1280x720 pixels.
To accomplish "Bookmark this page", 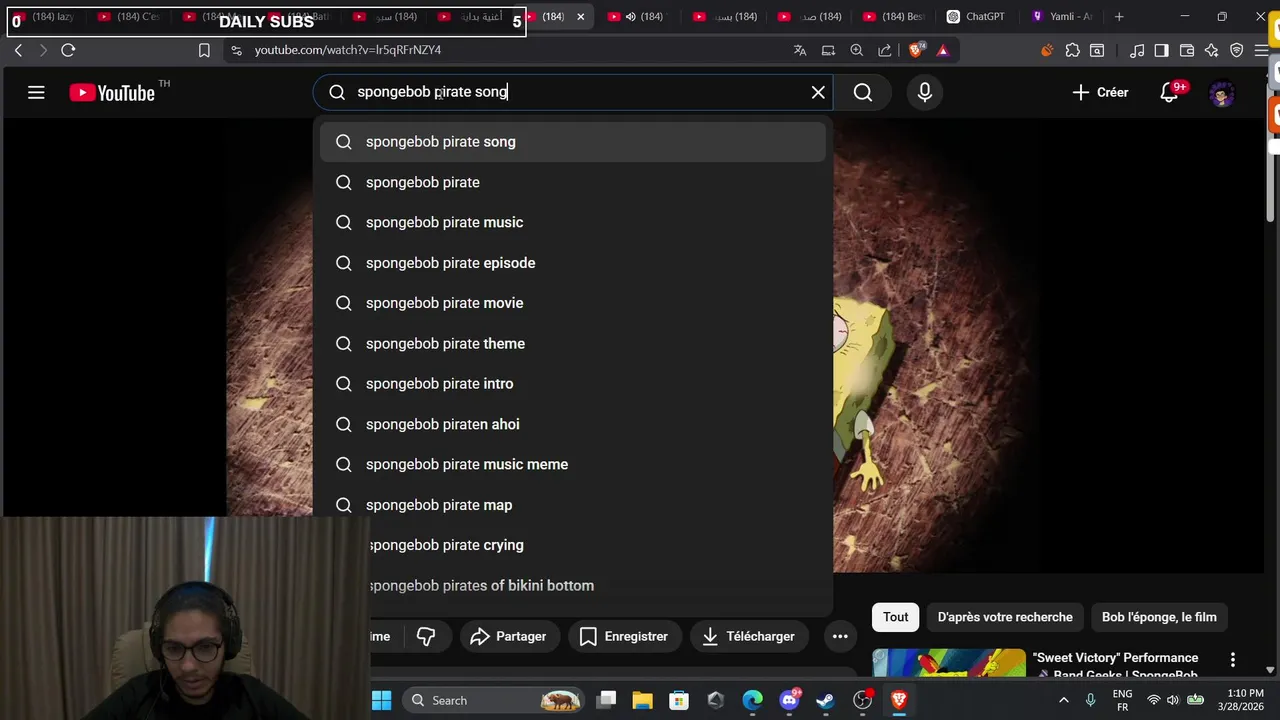I will click(204, 50).
